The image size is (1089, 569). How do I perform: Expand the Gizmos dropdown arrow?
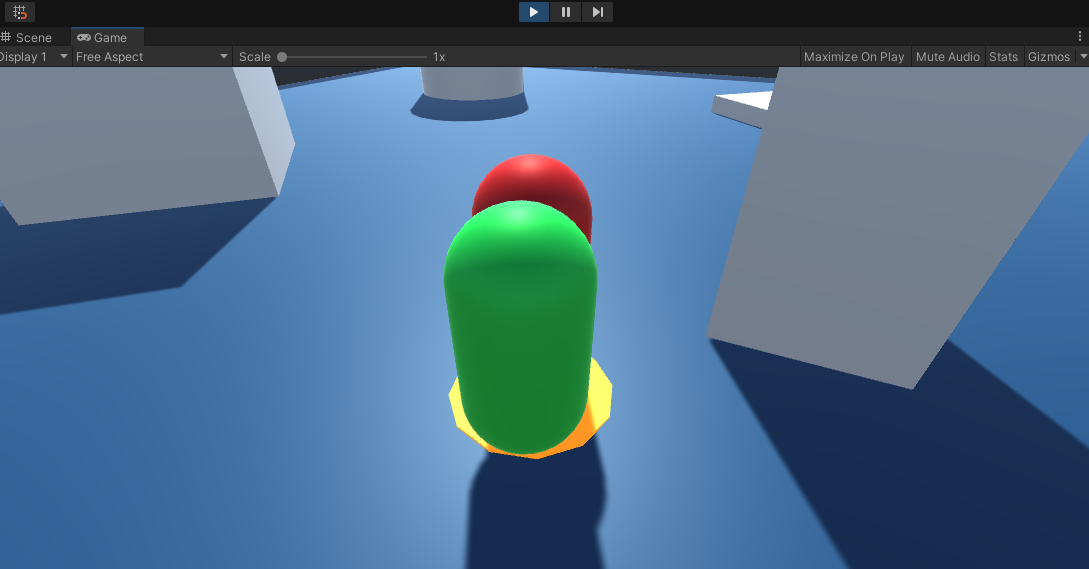tap(1083, 57)
